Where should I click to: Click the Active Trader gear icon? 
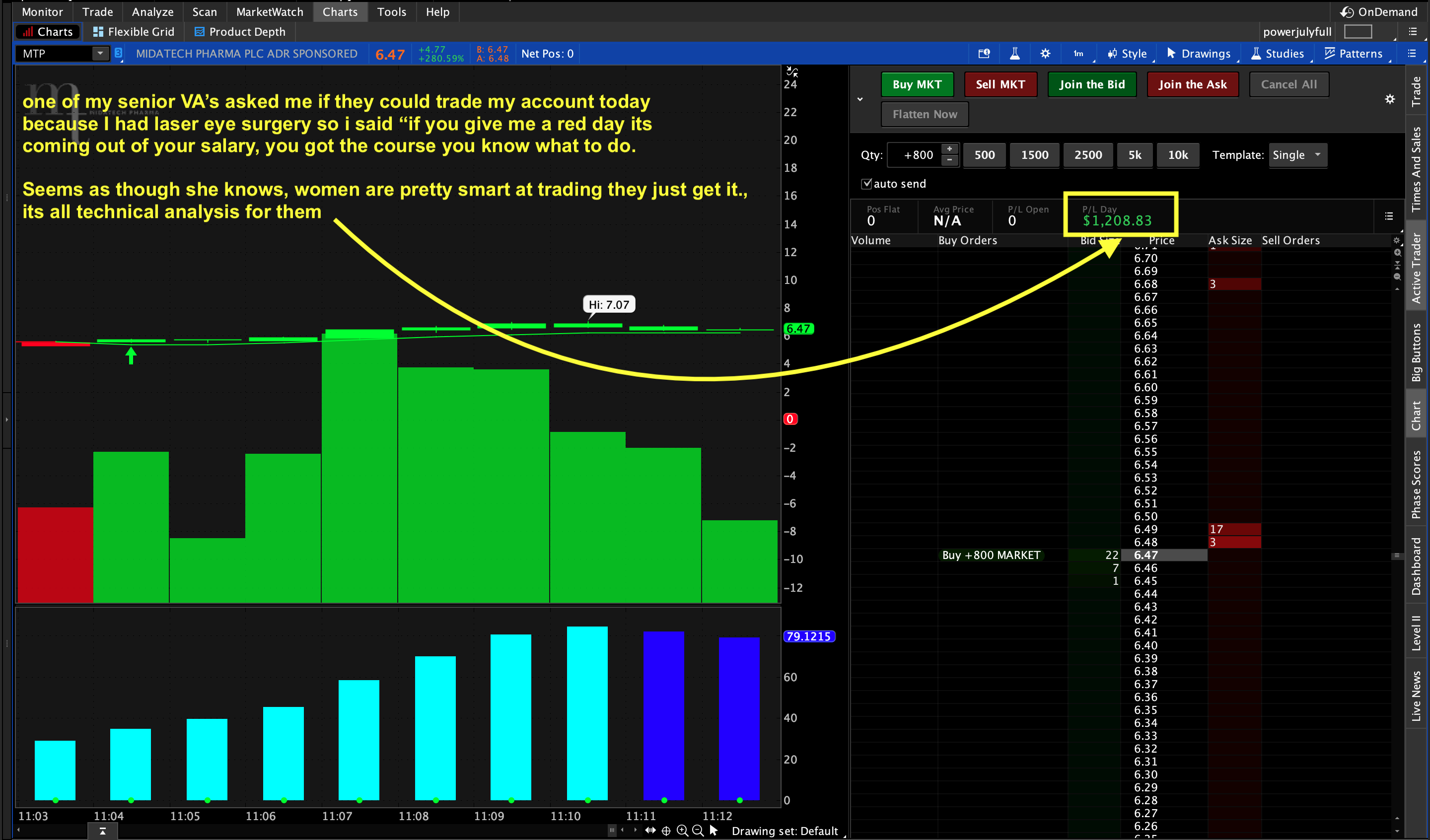(1390, 99)
